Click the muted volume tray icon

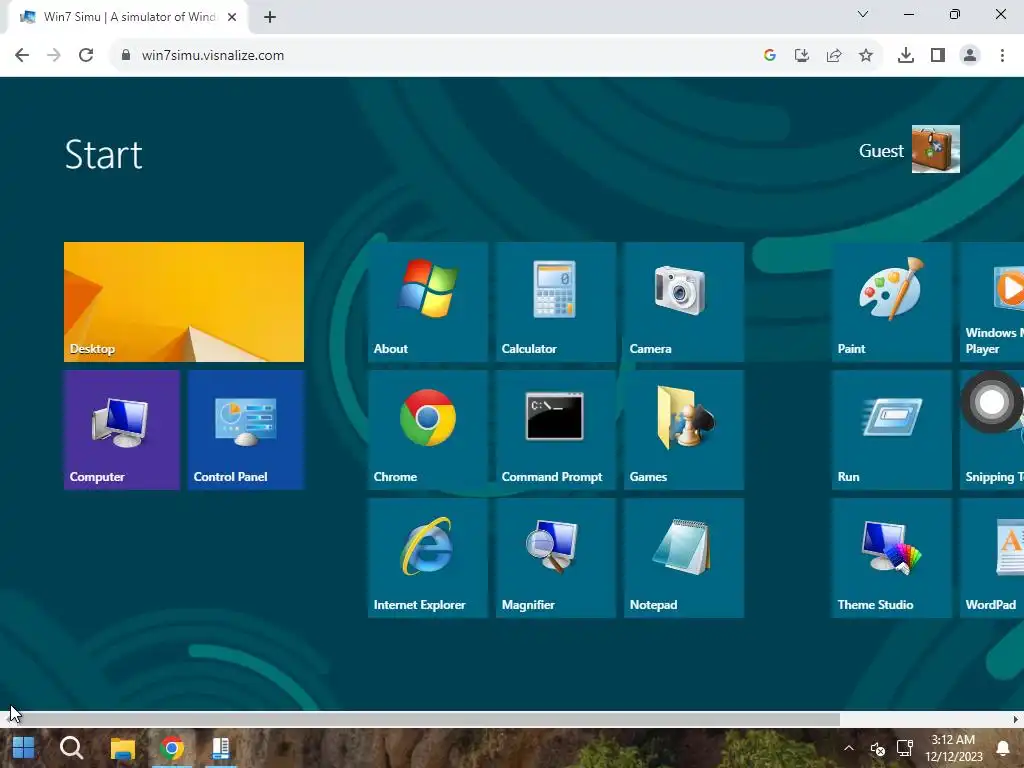click(877, 748)
